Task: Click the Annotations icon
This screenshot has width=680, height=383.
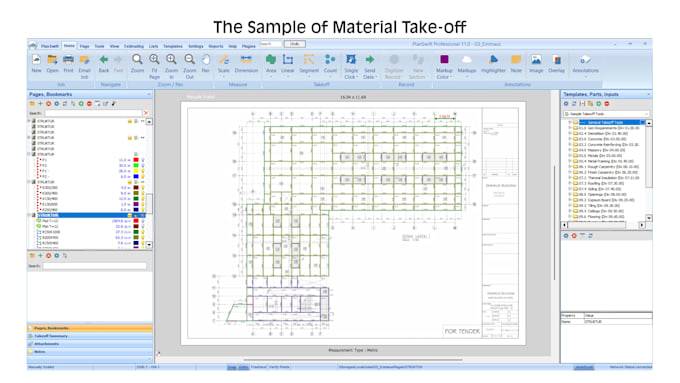Action: coord(585,59)
